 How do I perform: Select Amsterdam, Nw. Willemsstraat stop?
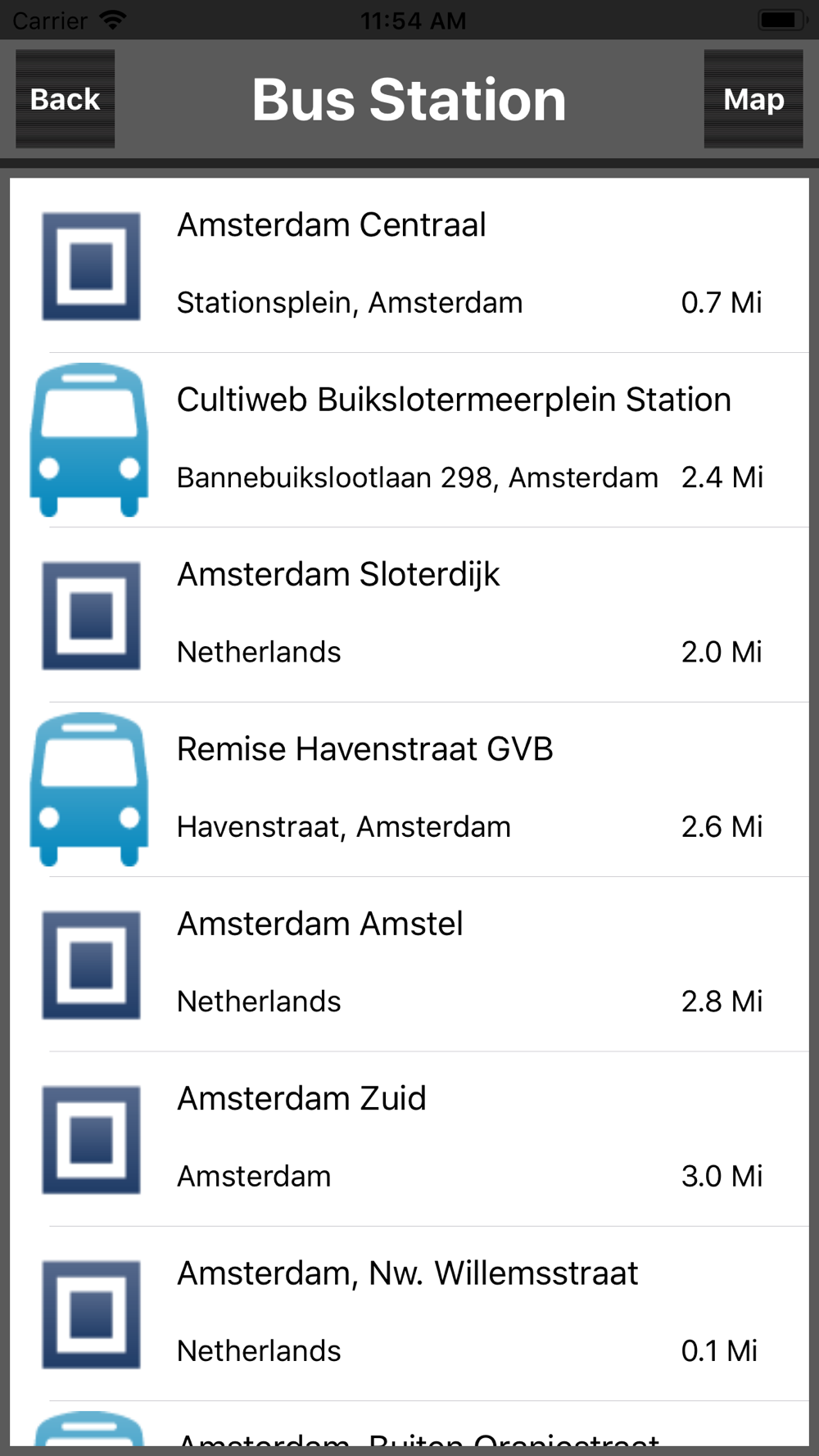tap(407, 1273)
